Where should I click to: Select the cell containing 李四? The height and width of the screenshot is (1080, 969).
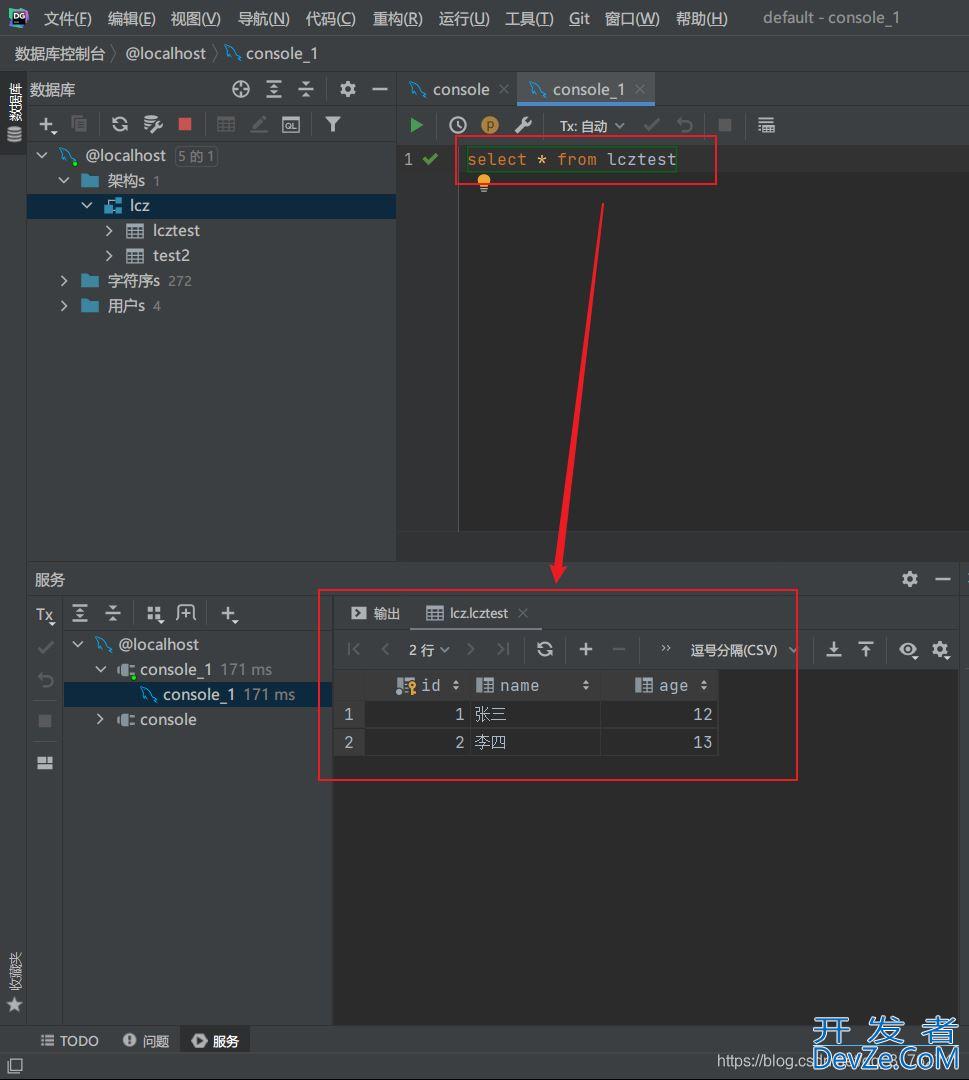535,742
